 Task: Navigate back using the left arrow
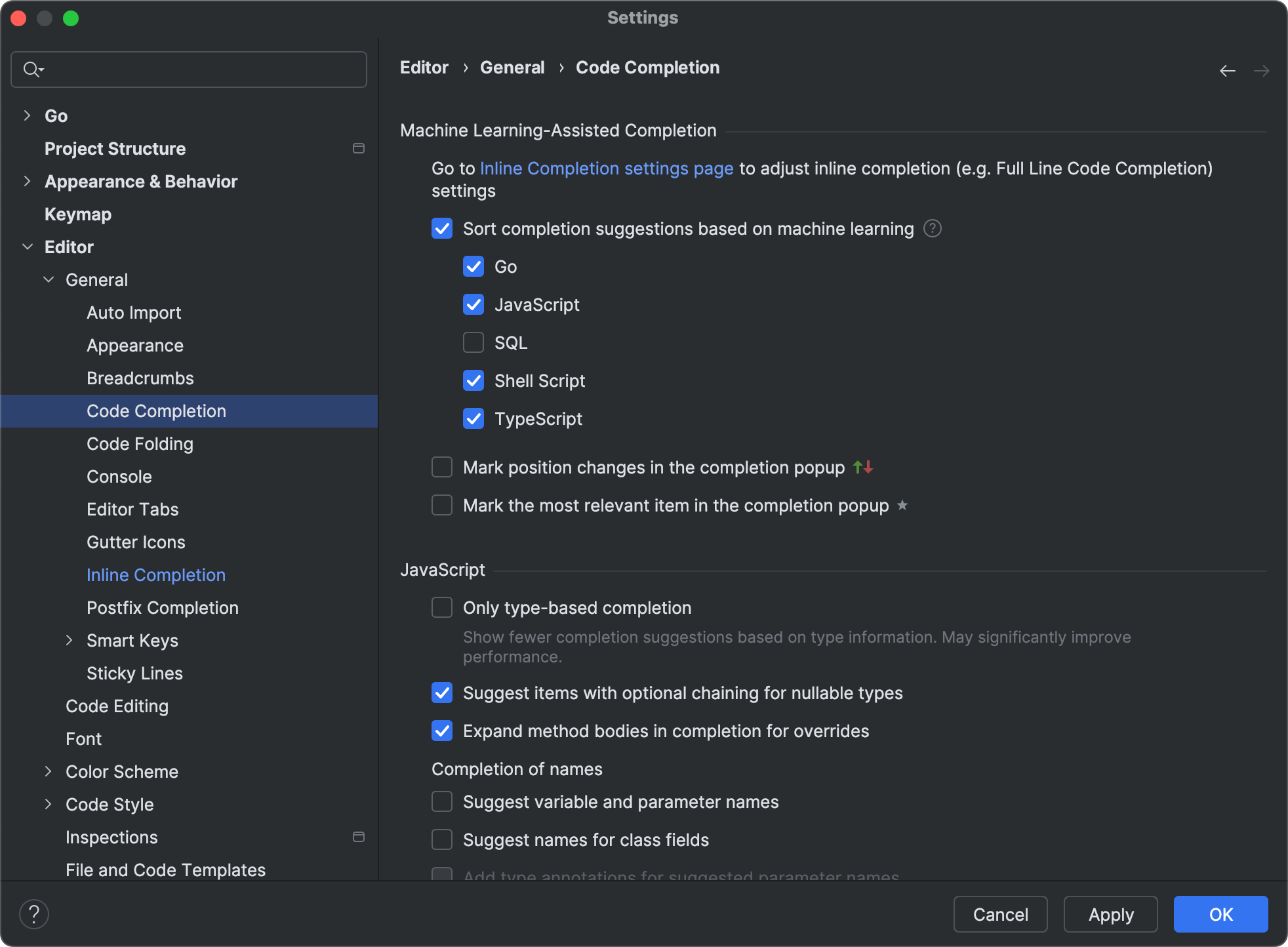pos(1228,70)
